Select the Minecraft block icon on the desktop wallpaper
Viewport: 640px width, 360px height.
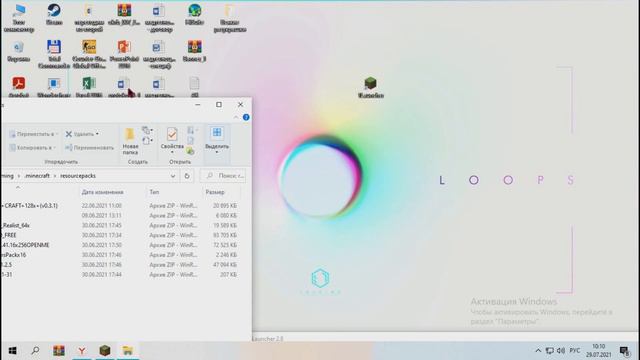point(370,87)
